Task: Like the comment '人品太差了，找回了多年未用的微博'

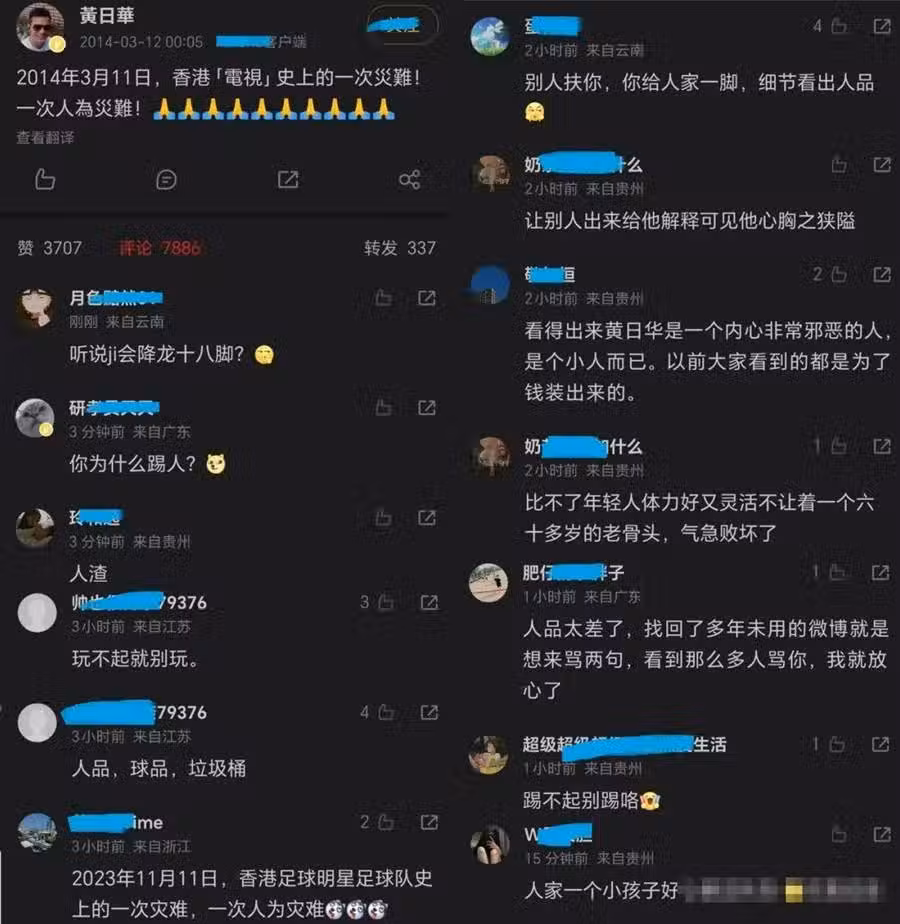Action: [837, 572]
